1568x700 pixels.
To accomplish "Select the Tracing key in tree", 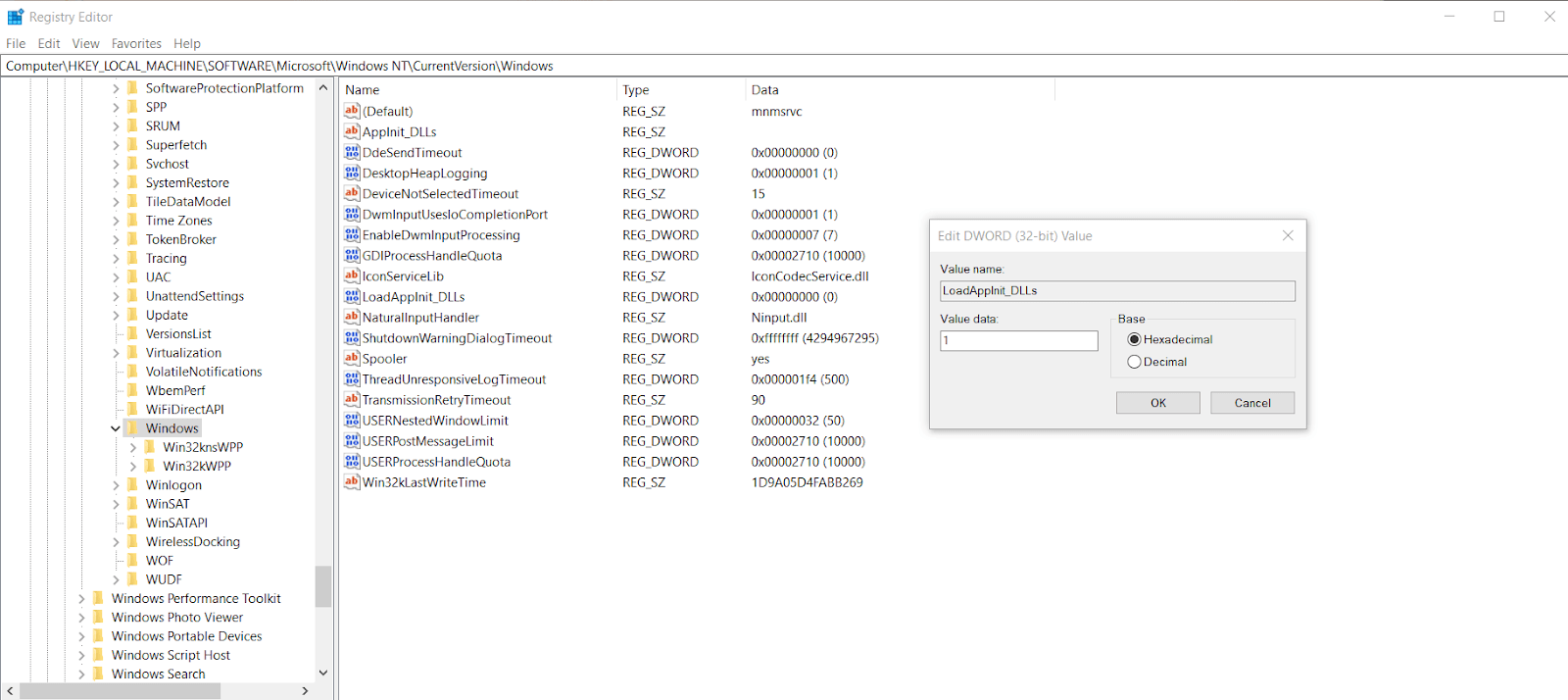I will click(167, 258).
